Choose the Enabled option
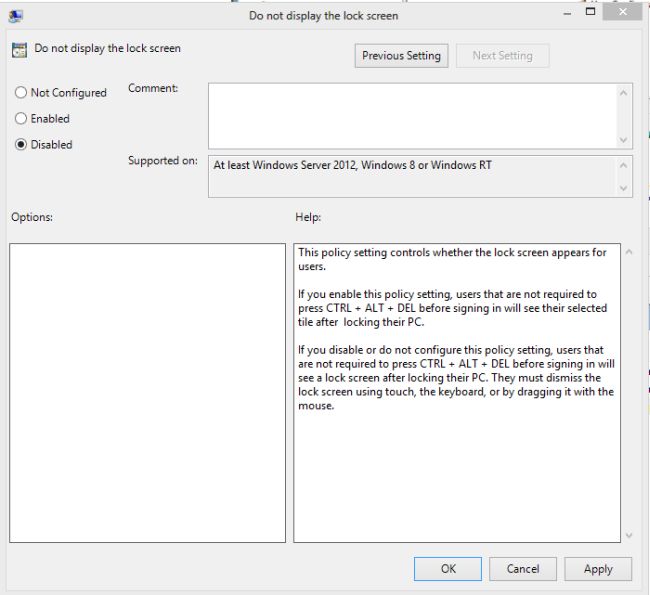 21,119
